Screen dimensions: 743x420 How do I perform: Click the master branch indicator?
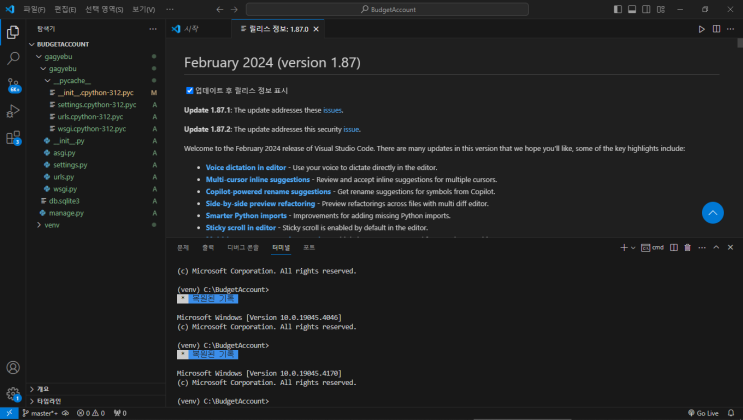40,413
